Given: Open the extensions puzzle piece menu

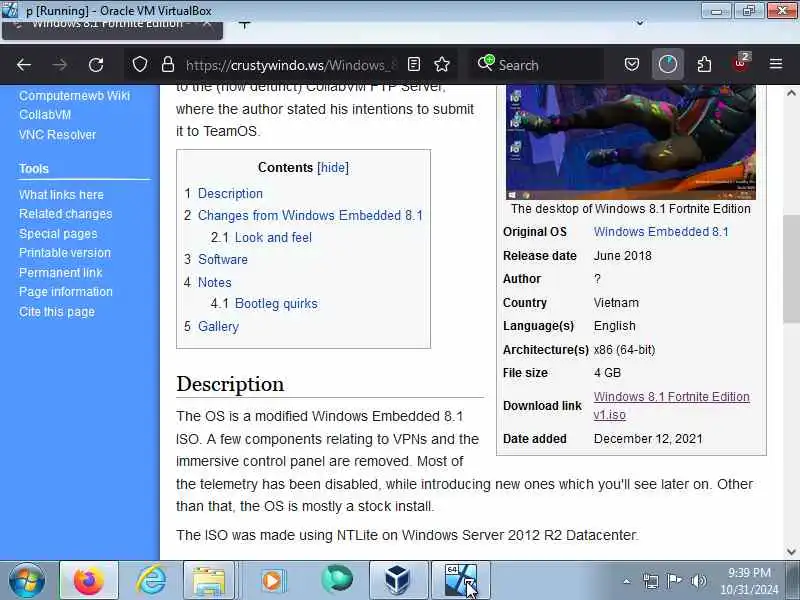Looking at the screenshot, I should coord(704,64).
